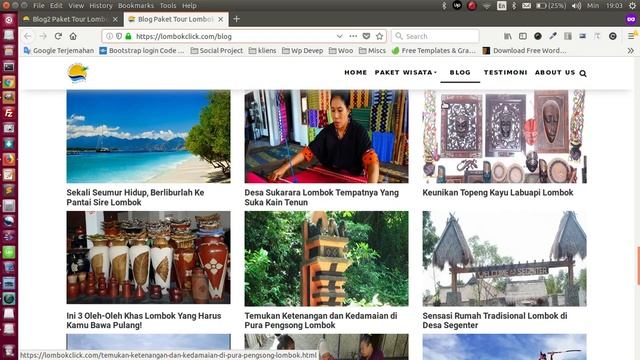Expand the address bar history dropdown

(339, 36)
